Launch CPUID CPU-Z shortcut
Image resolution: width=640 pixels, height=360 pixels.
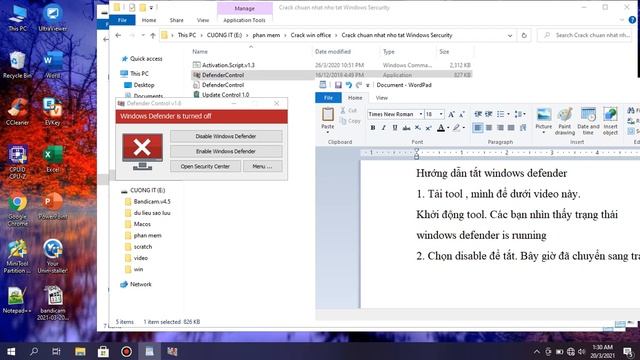click(17, 162)
